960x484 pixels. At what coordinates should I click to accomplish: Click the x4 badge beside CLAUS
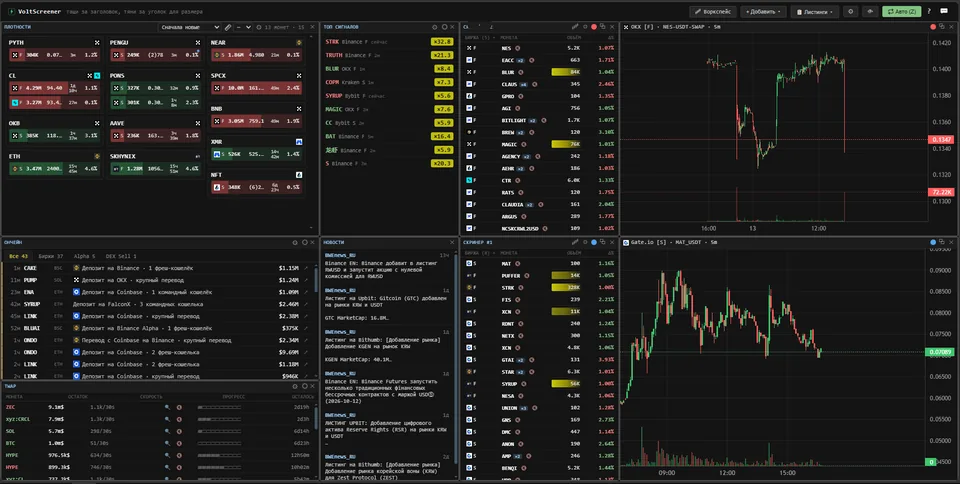[523, 84]
